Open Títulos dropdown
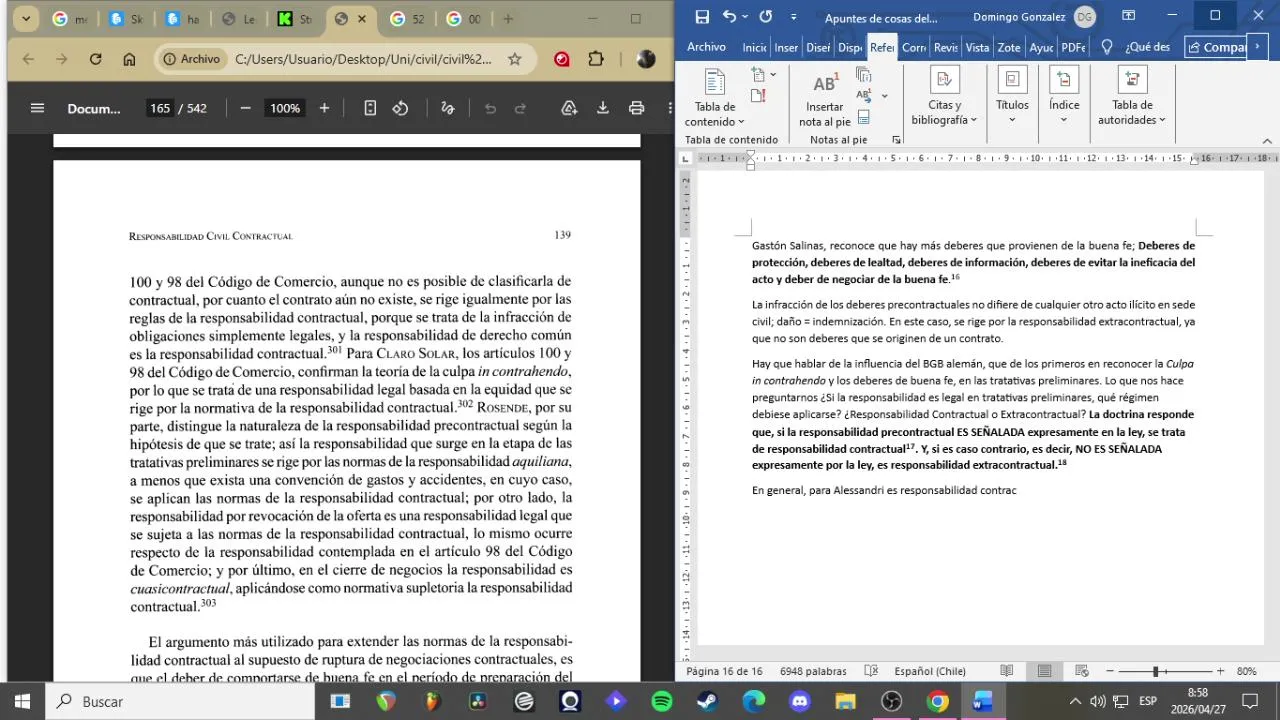 (1012, 97)
